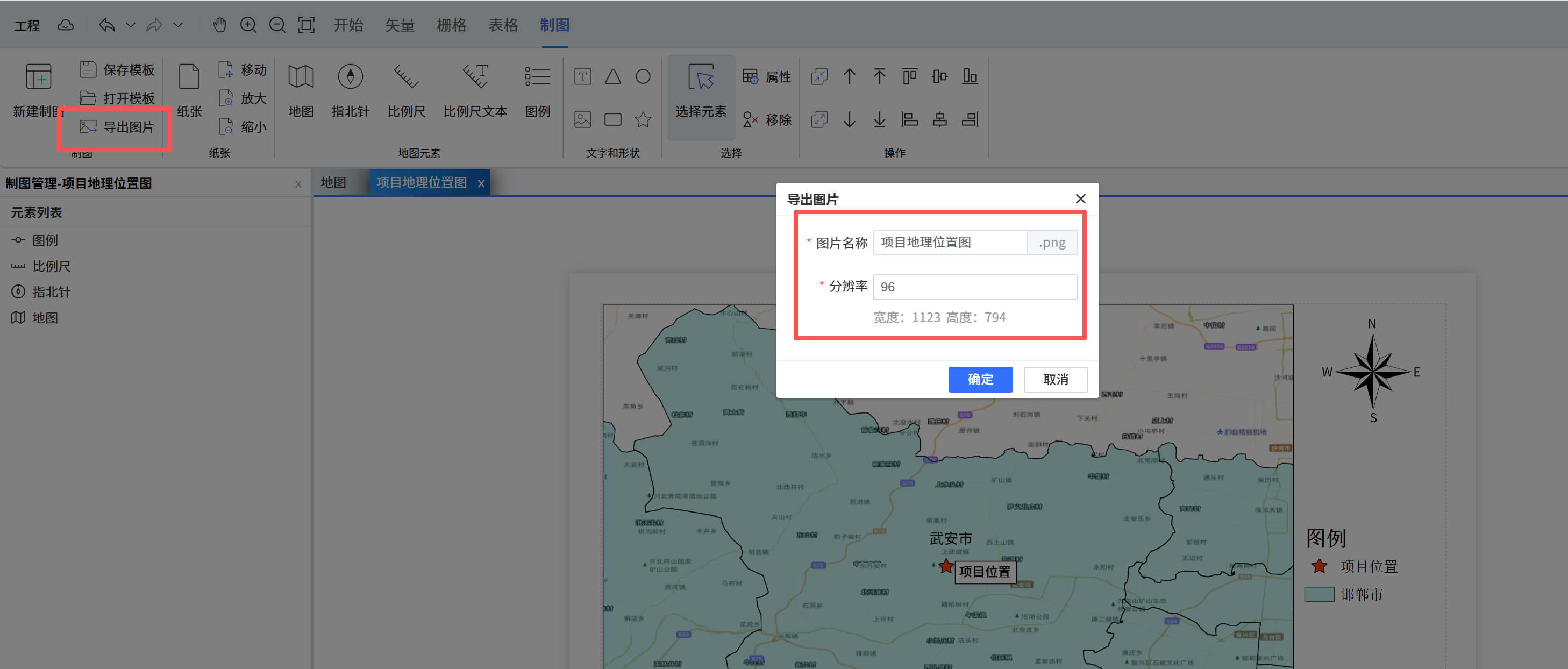Insert a Legend (图例) element
The width and height of the screenshot is (1568, 669).
(537, 77)
